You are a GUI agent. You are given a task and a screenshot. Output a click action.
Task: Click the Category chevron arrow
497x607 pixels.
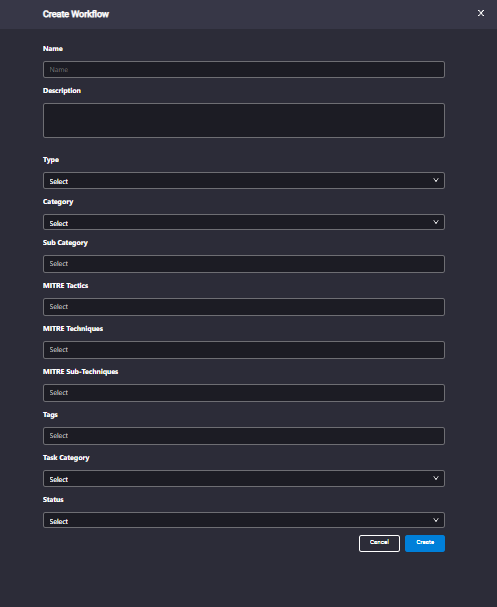436,222
